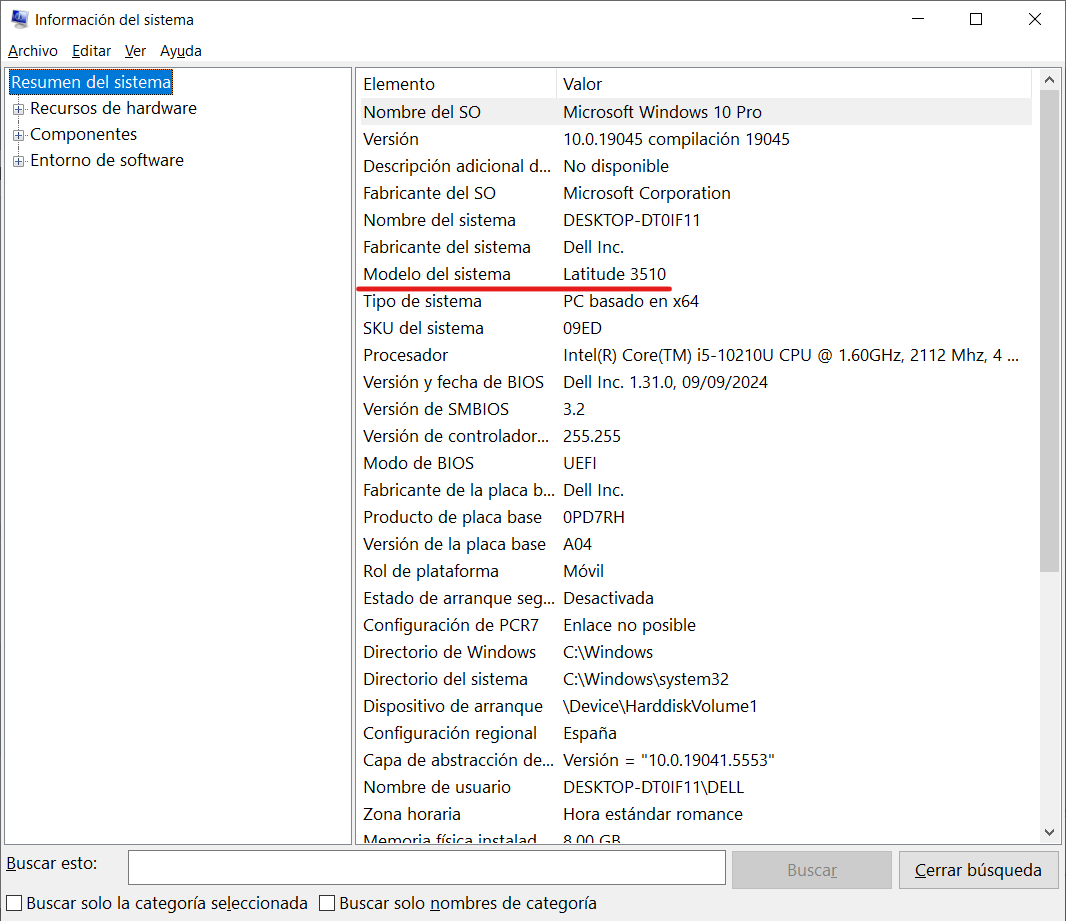Select Resumen del sistema tree node
Image resolution: width=1066 pixels, height=921 pixels.
(x=91, y=82)
